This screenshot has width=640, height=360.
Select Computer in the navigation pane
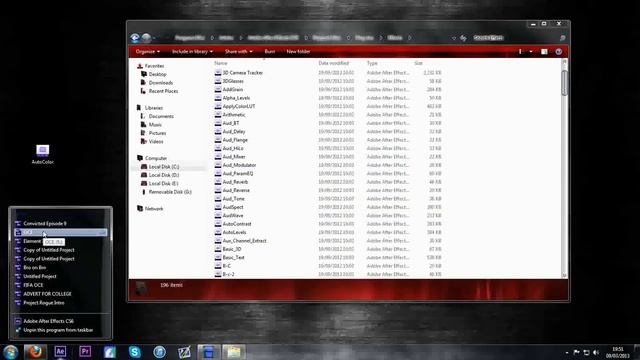click(x=156, y=158)
